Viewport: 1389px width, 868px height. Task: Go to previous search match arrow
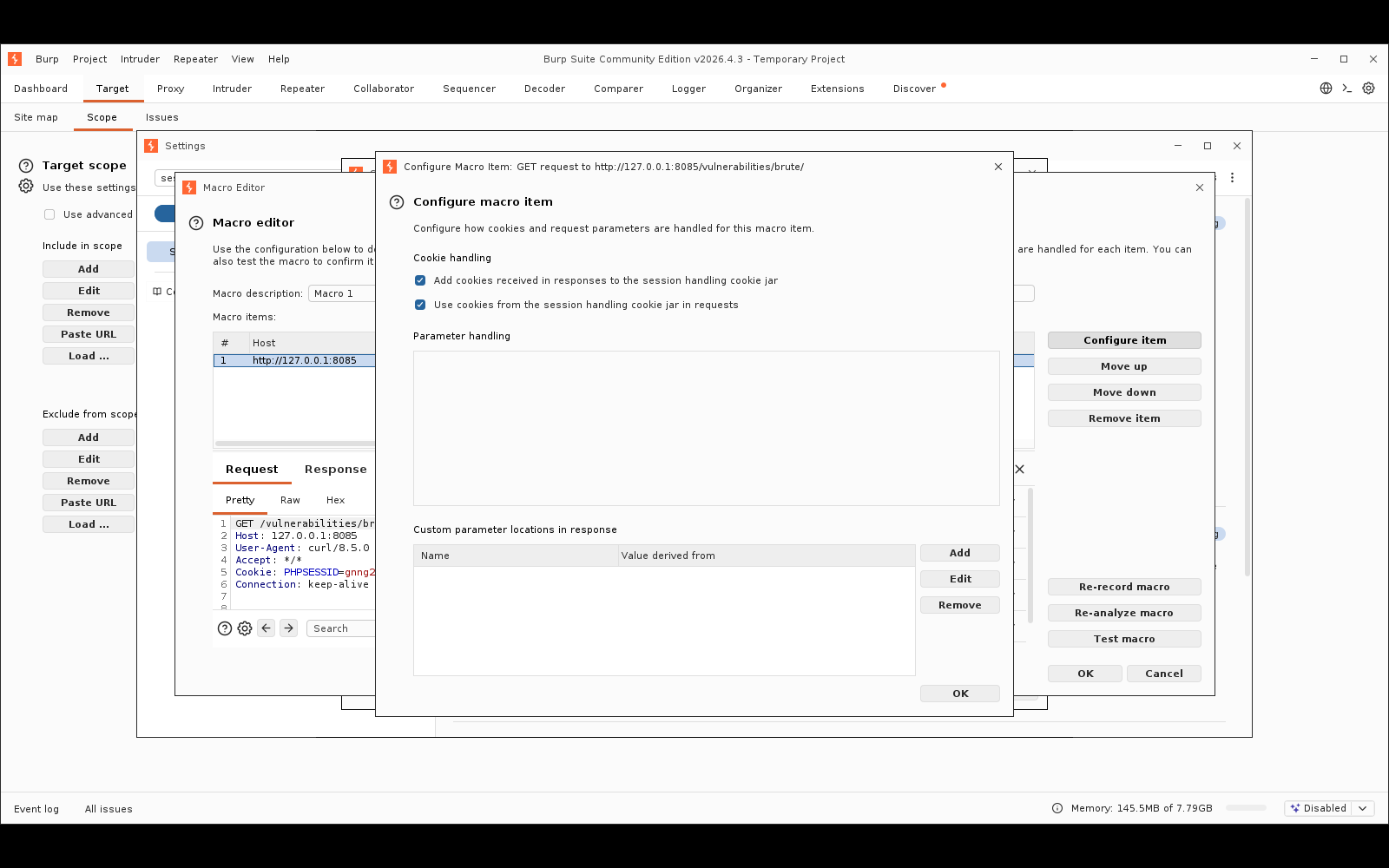267,628
